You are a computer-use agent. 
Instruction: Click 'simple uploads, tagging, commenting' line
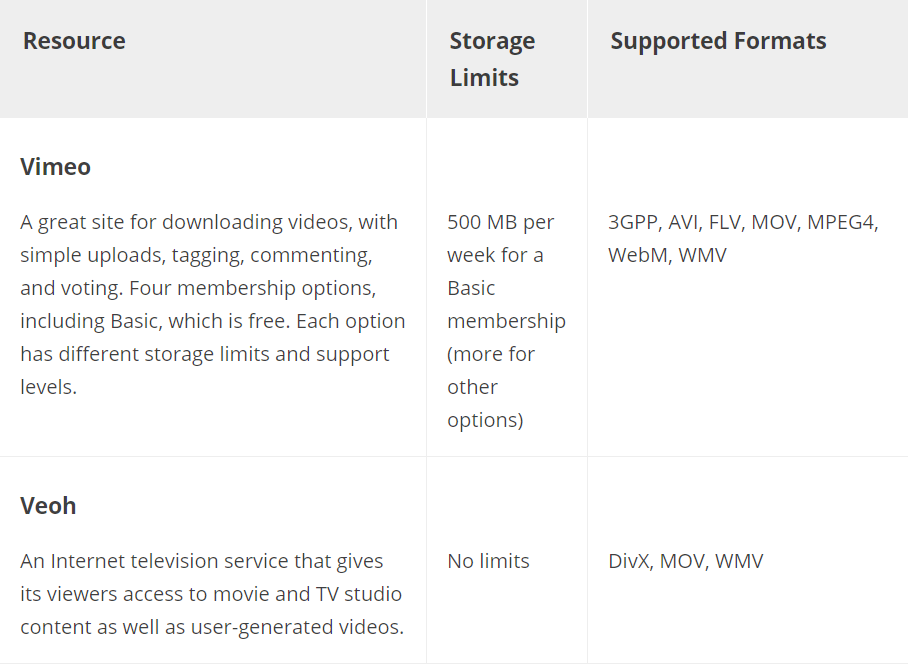(196, 255)
